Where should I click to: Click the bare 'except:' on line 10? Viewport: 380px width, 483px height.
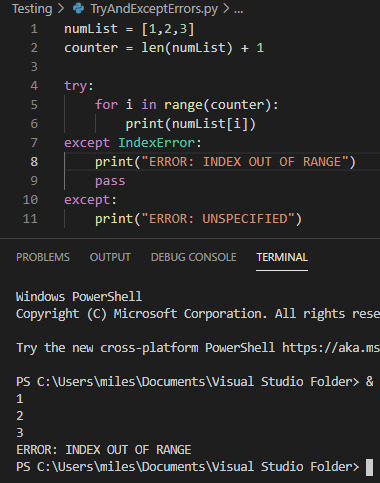click(x=91, y=200)
